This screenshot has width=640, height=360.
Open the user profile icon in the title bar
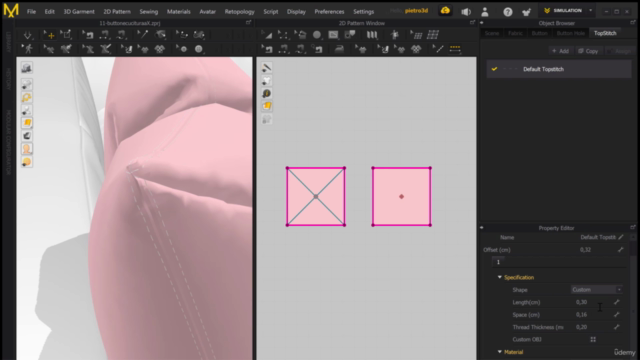[484, 12]
